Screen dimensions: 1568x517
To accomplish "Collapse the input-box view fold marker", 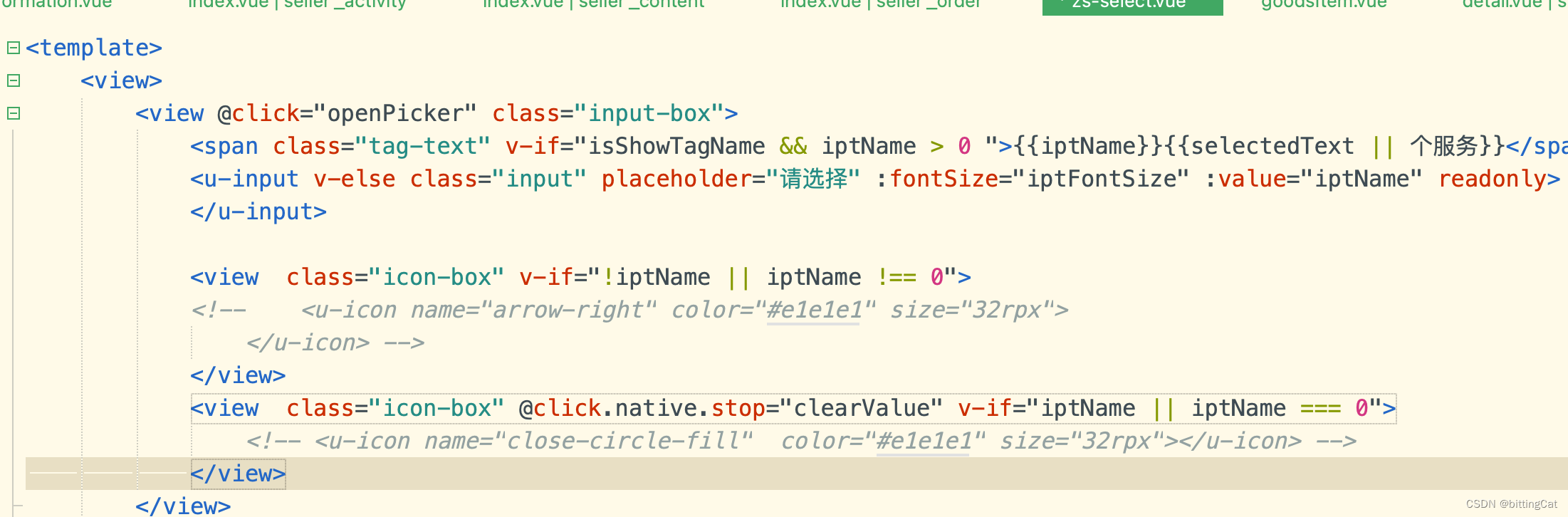I will point(14,113).
